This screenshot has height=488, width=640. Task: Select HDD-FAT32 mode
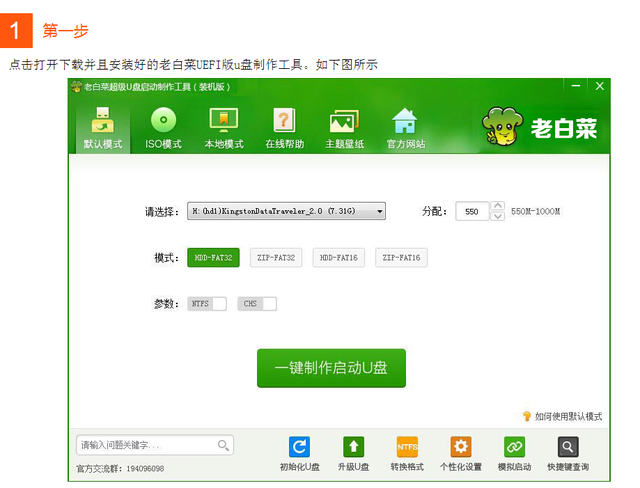[x=213, y=257]
